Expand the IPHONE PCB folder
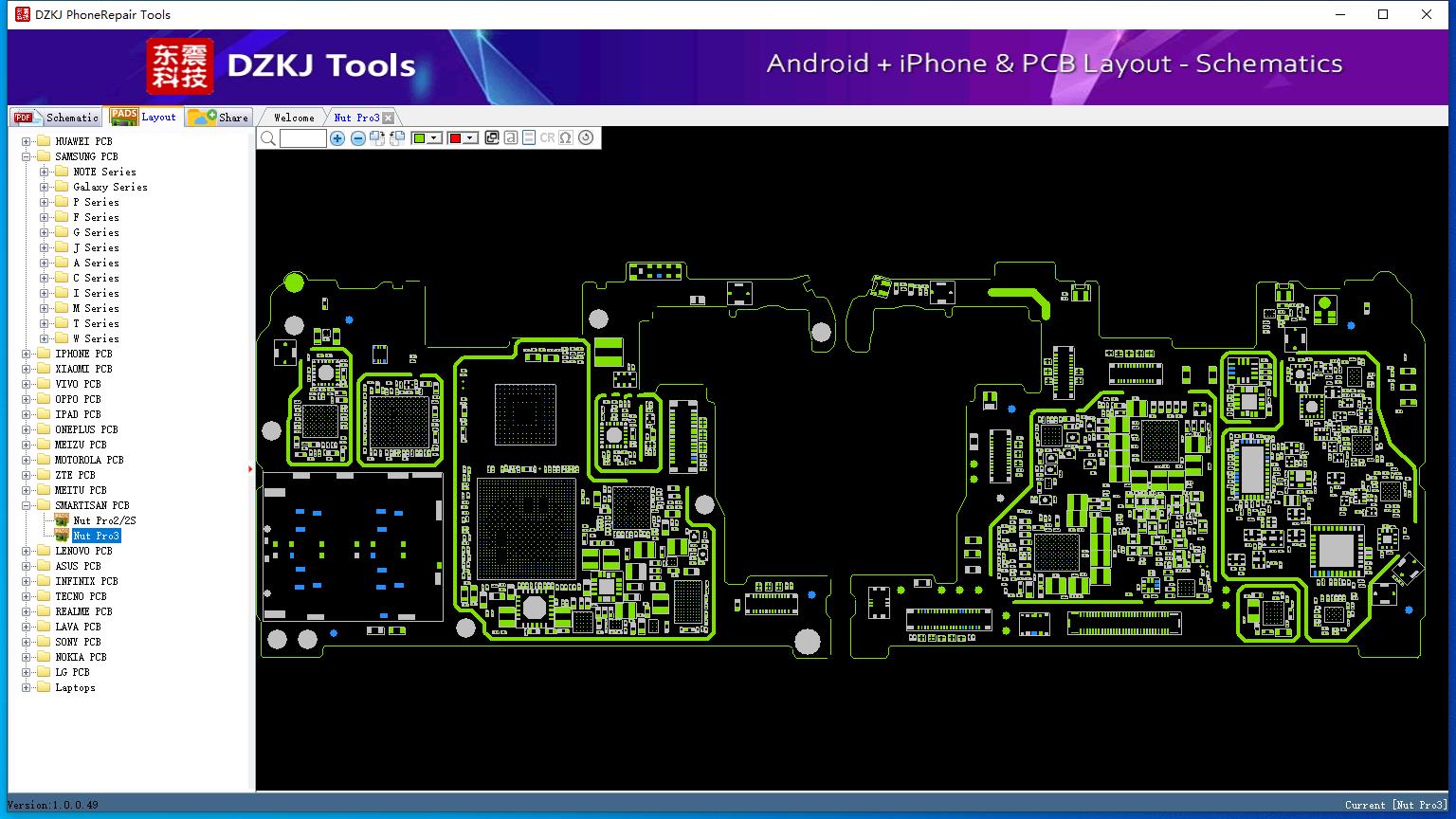 pos(27,354)
